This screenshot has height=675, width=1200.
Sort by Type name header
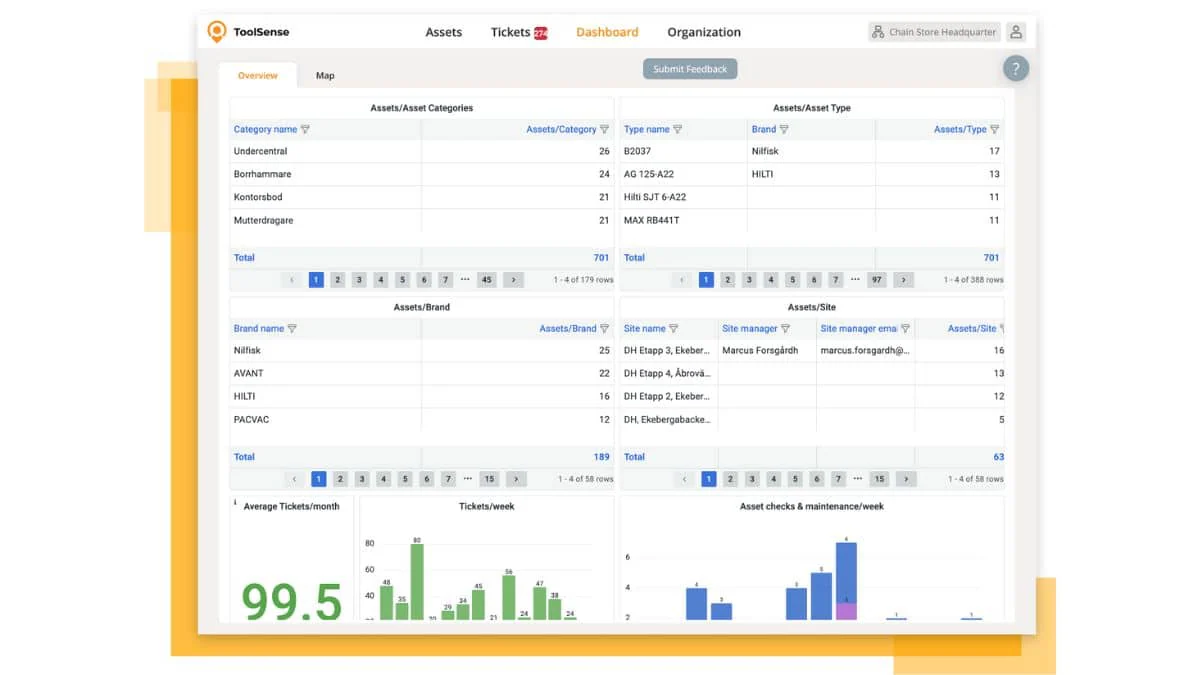tap(646, 129)
